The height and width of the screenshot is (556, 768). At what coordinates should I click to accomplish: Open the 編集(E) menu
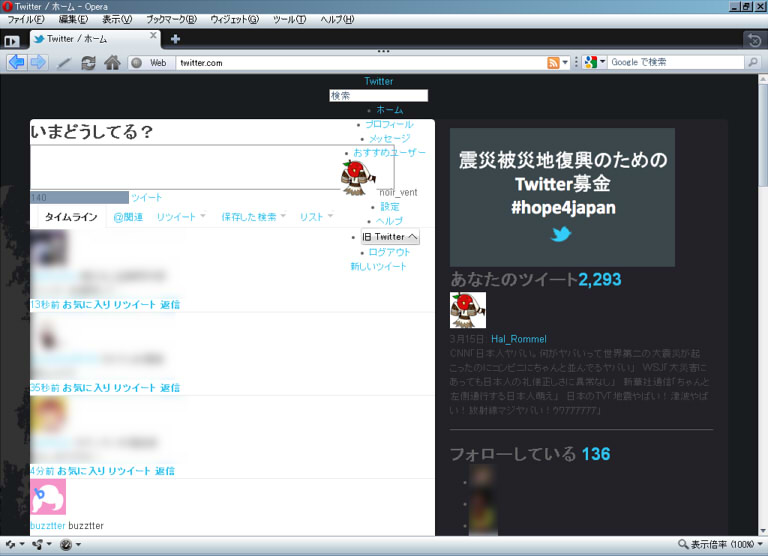[x=73, y=20]
